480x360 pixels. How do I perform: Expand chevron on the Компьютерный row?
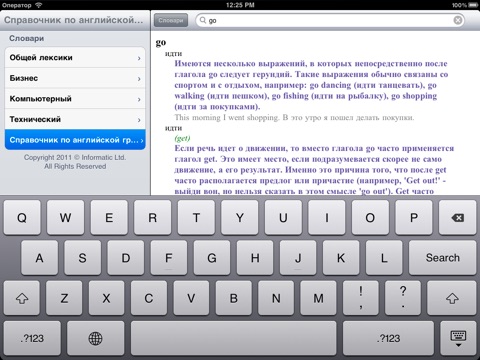[x=139, y=100]
